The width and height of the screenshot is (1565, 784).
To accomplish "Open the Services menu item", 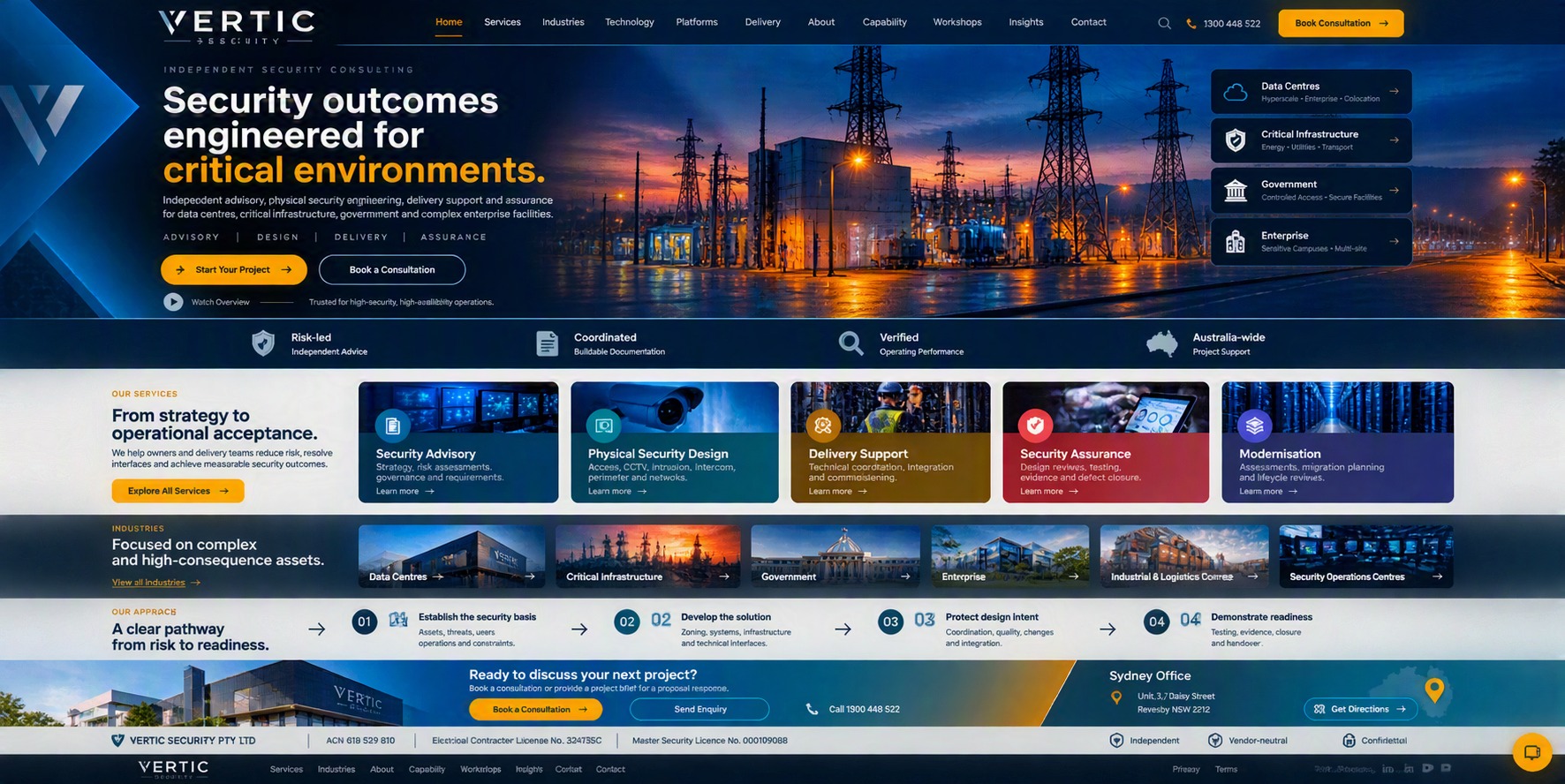I will coord(503,22).
